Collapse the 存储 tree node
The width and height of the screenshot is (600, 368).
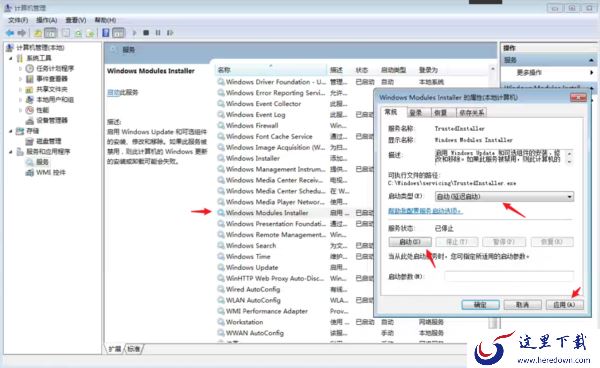[x=11, y=131]
